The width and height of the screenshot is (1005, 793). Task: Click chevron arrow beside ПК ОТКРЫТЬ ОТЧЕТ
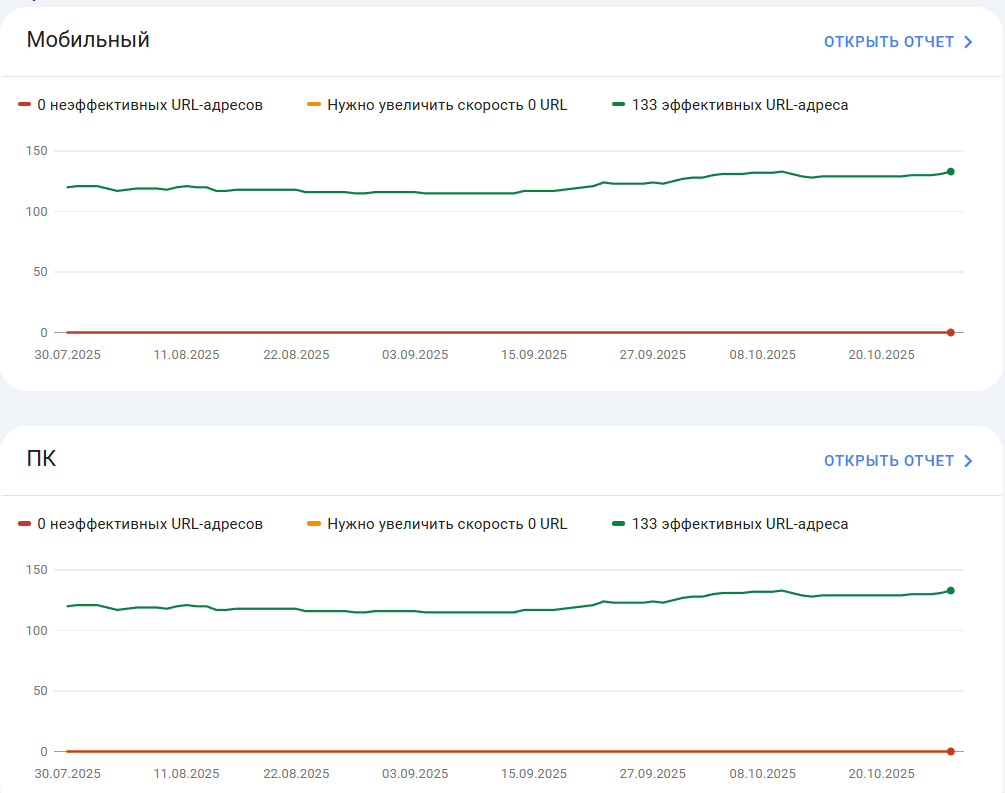click(x=968, y=462)
